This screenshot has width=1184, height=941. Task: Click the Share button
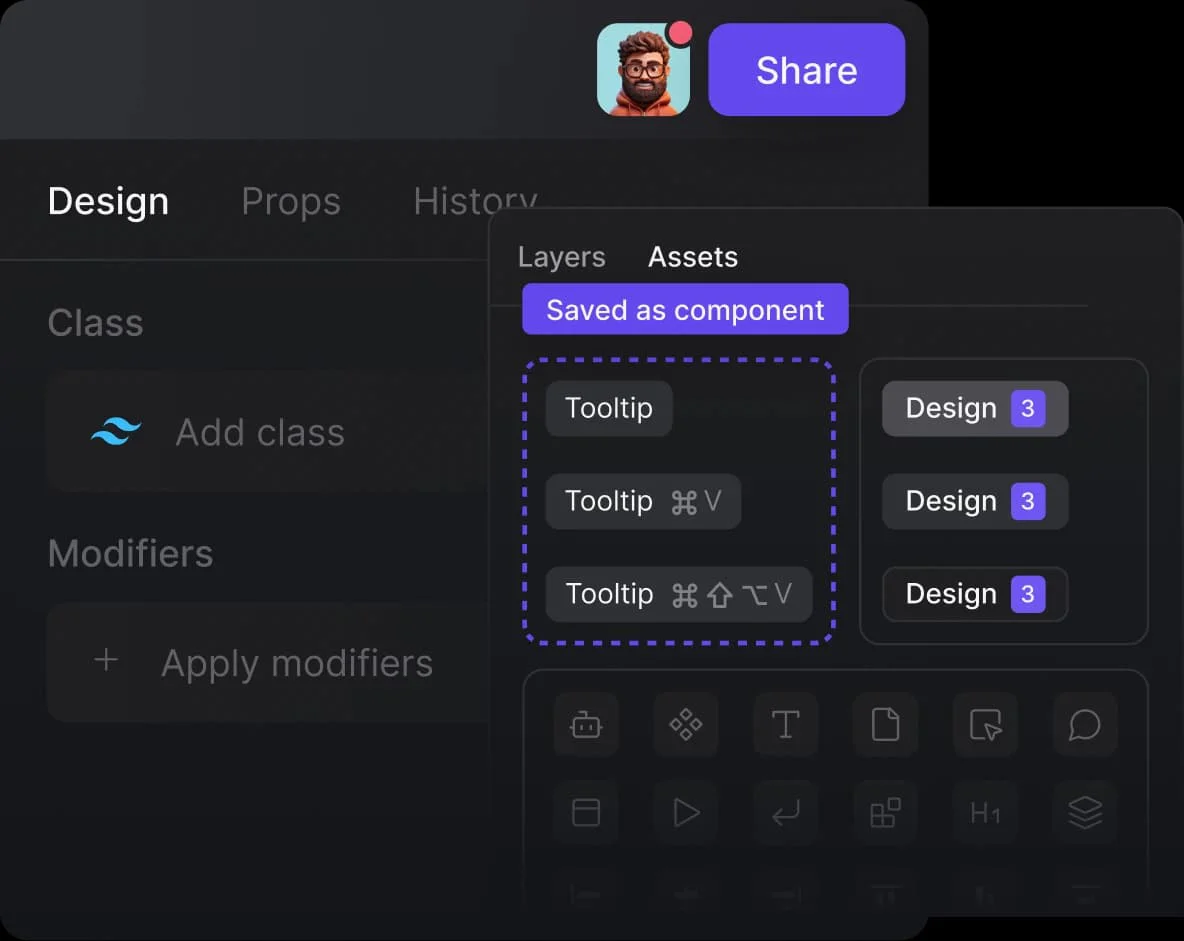point(806,69)
